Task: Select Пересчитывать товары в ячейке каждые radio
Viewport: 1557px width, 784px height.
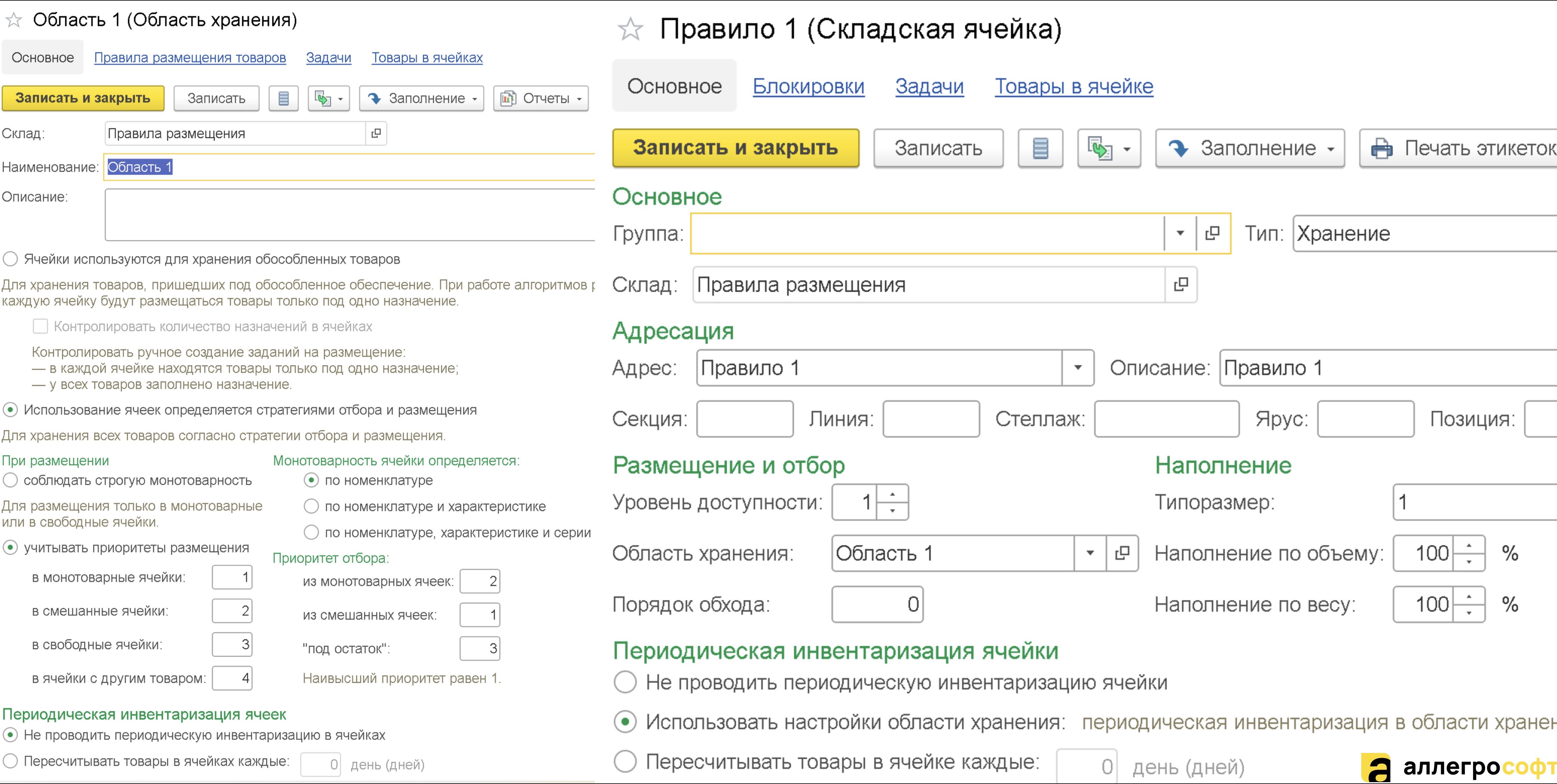Action: click(625, 762)
